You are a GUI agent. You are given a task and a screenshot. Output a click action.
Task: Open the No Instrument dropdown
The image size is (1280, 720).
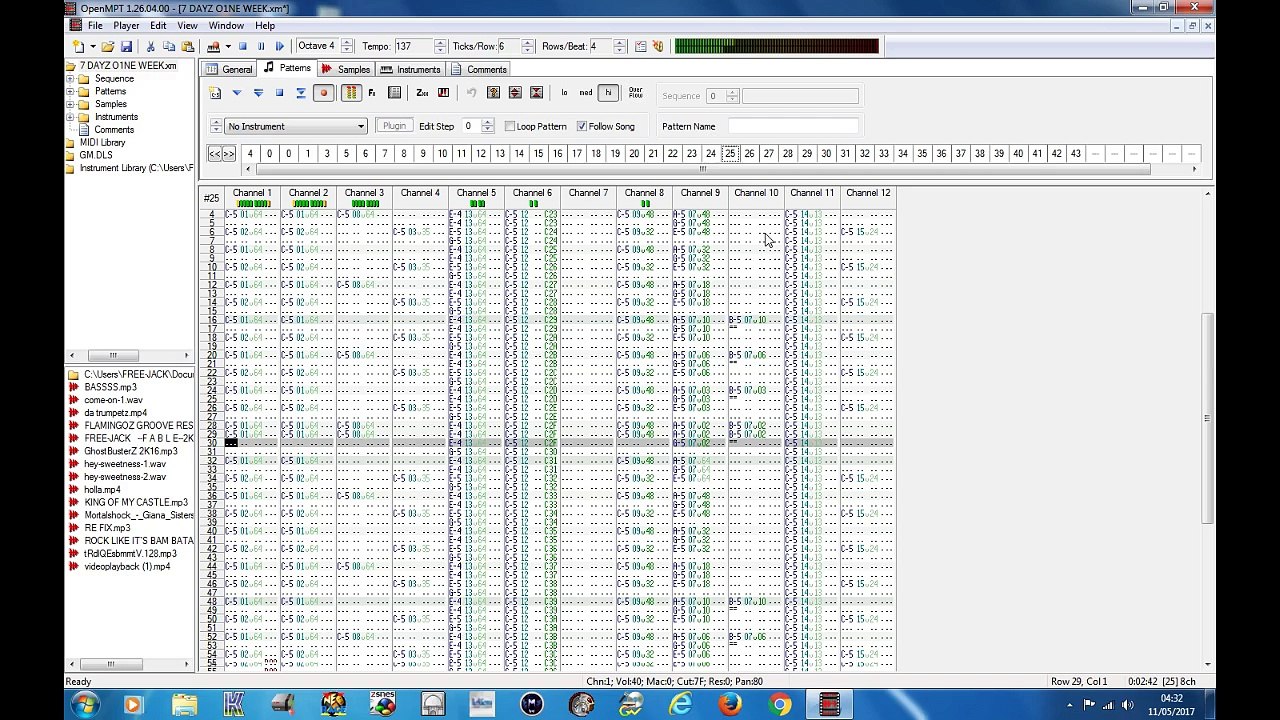pos(296,126)
